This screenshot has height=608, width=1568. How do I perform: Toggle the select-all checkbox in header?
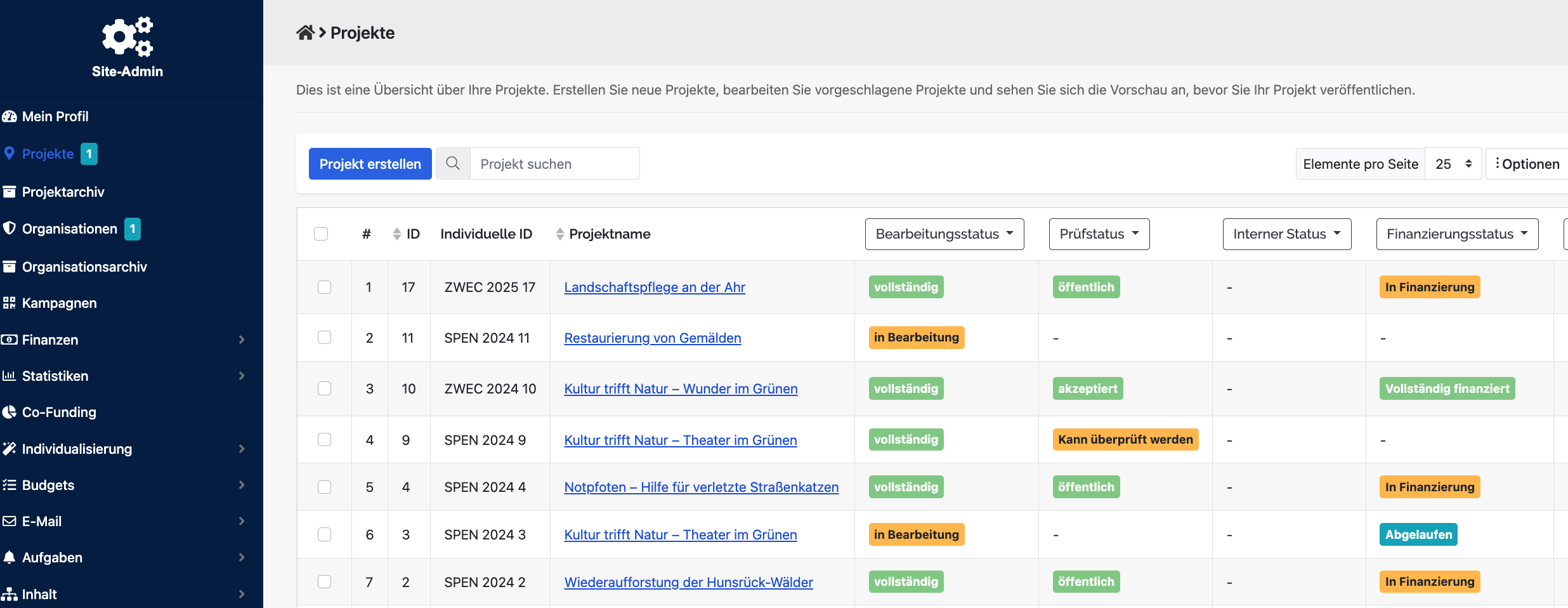(x=321, y=234)
